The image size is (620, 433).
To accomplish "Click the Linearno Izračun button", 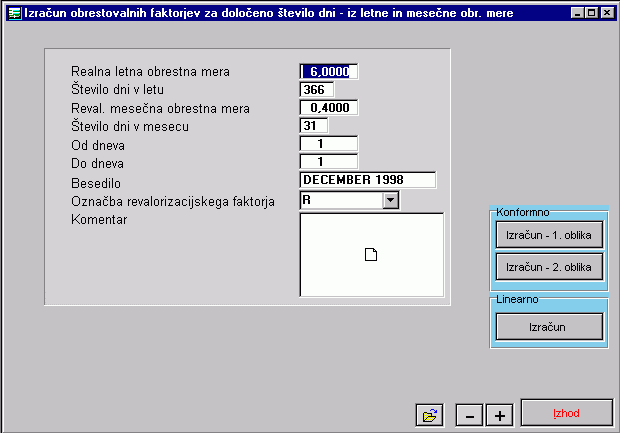I will [x=549, y=327].
